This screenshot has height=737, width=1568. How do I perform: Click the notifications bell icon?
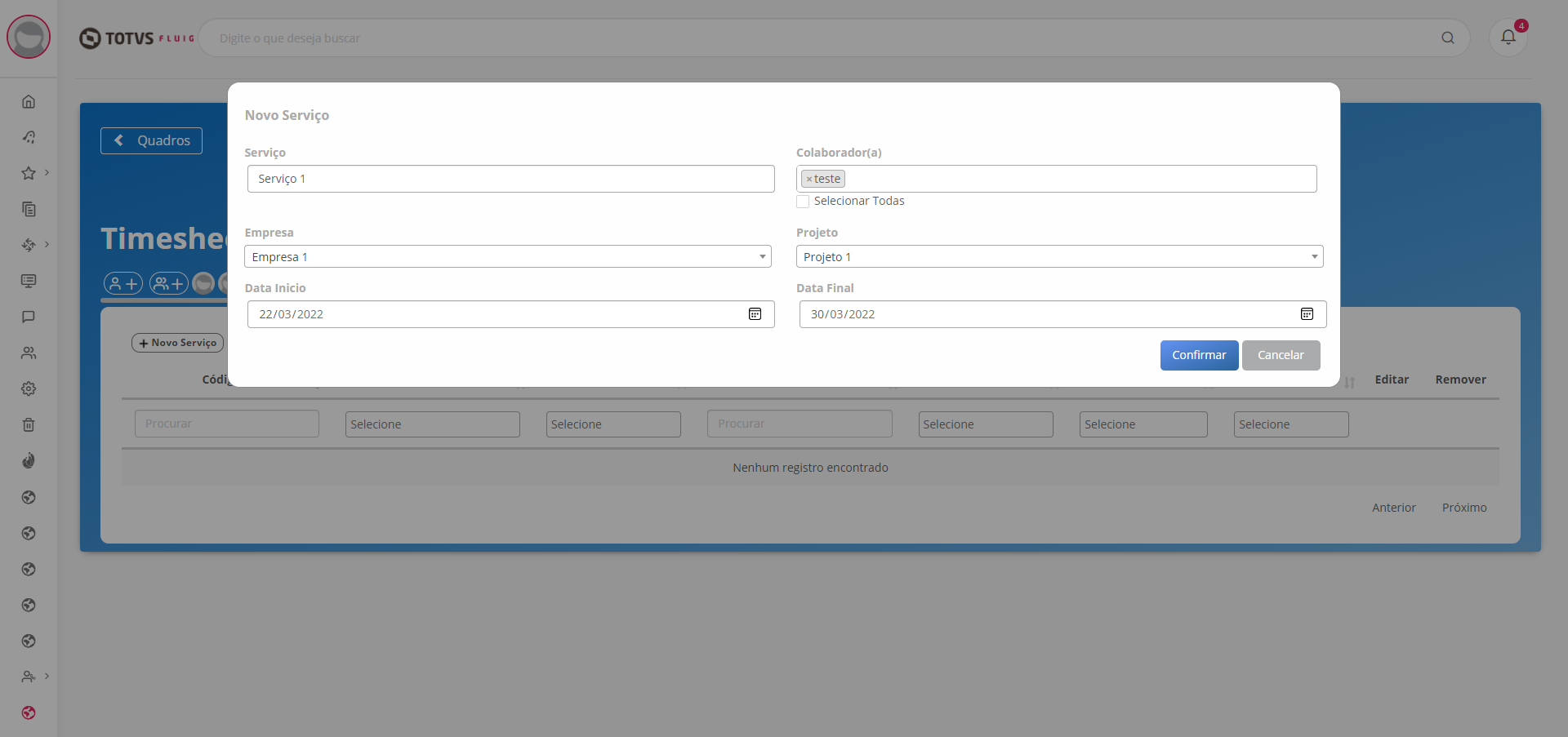1508,38
